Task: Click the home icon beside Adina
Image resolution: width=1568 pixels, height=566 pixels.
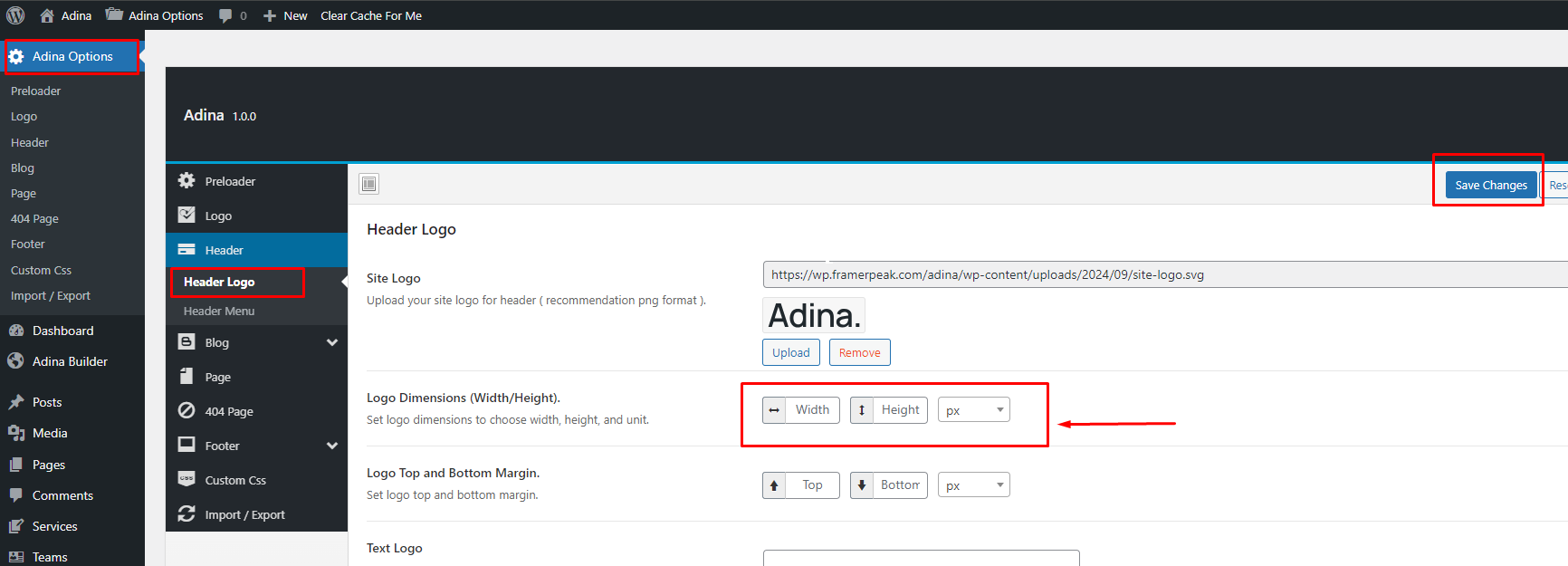Action: click(x=47, y=15)
